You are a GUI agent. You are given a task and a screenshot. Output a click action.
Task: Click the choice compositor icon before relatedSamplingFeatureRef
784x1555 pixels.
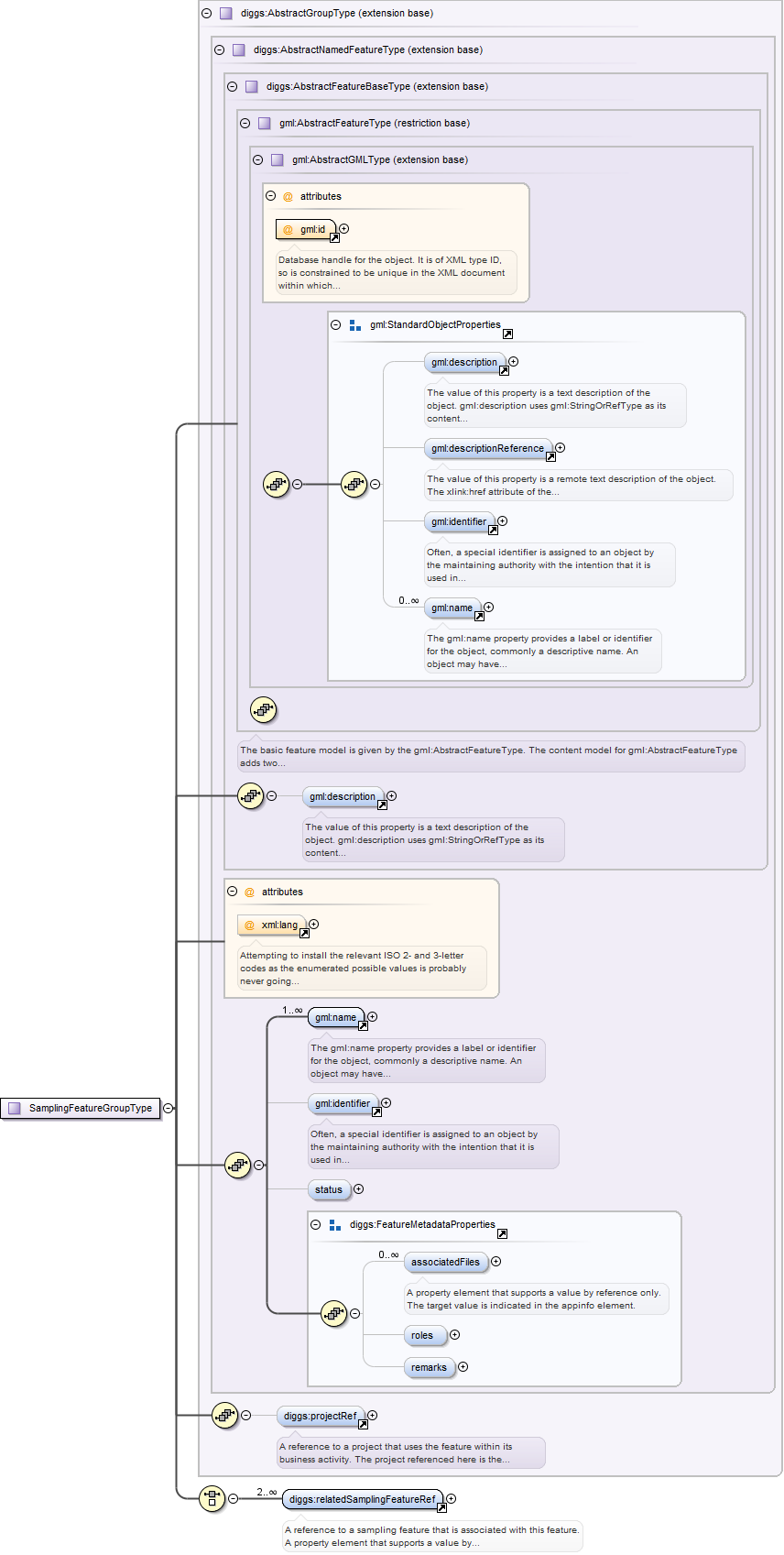(x=212, y=1498)
